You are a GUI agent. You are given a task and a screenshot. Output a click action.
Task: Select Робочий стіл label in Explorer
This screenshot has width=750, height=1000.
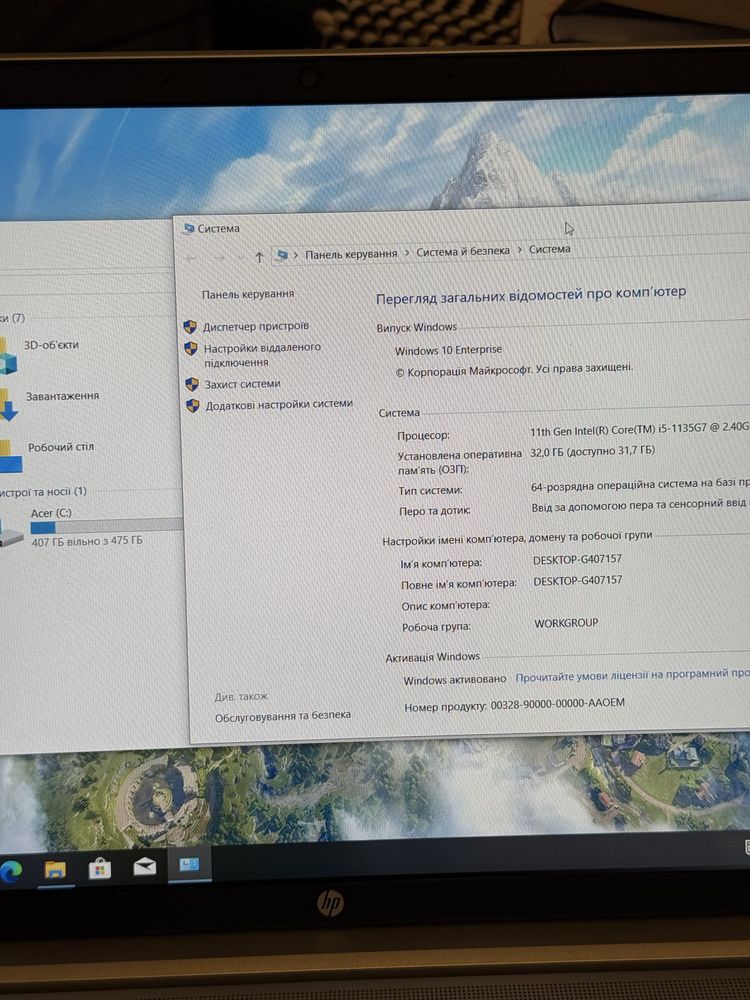point(61,447)
